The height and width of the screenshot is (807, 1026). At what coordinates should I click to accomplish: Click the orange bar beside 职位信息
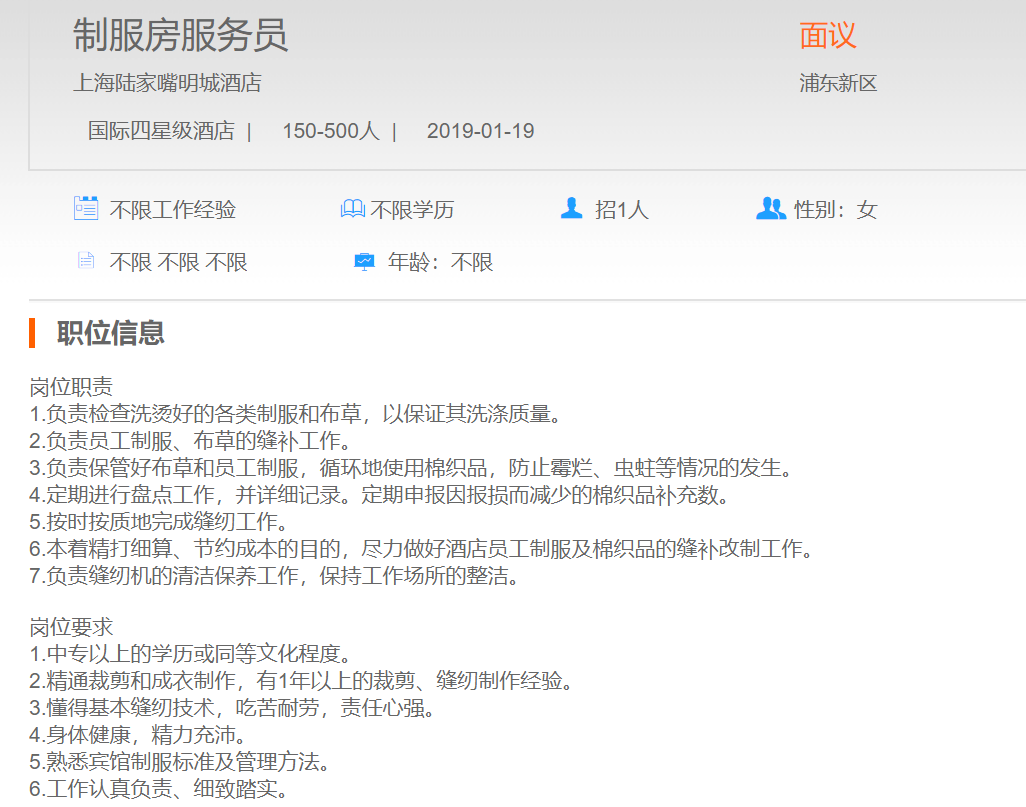pos(33,333)
